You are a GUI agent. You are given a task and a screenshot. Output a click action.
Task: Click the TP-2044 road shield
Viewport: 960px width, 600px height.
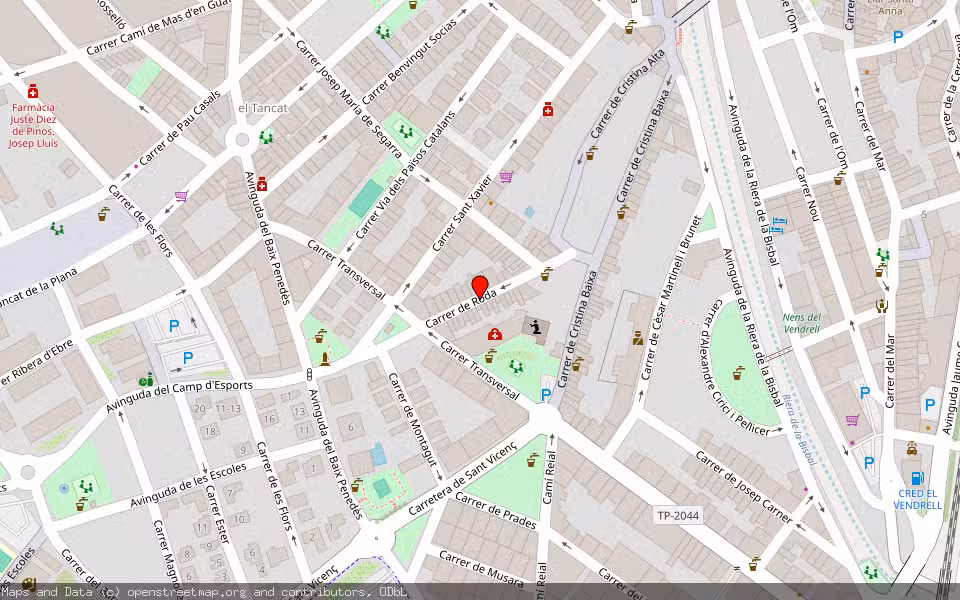[677, 516]
